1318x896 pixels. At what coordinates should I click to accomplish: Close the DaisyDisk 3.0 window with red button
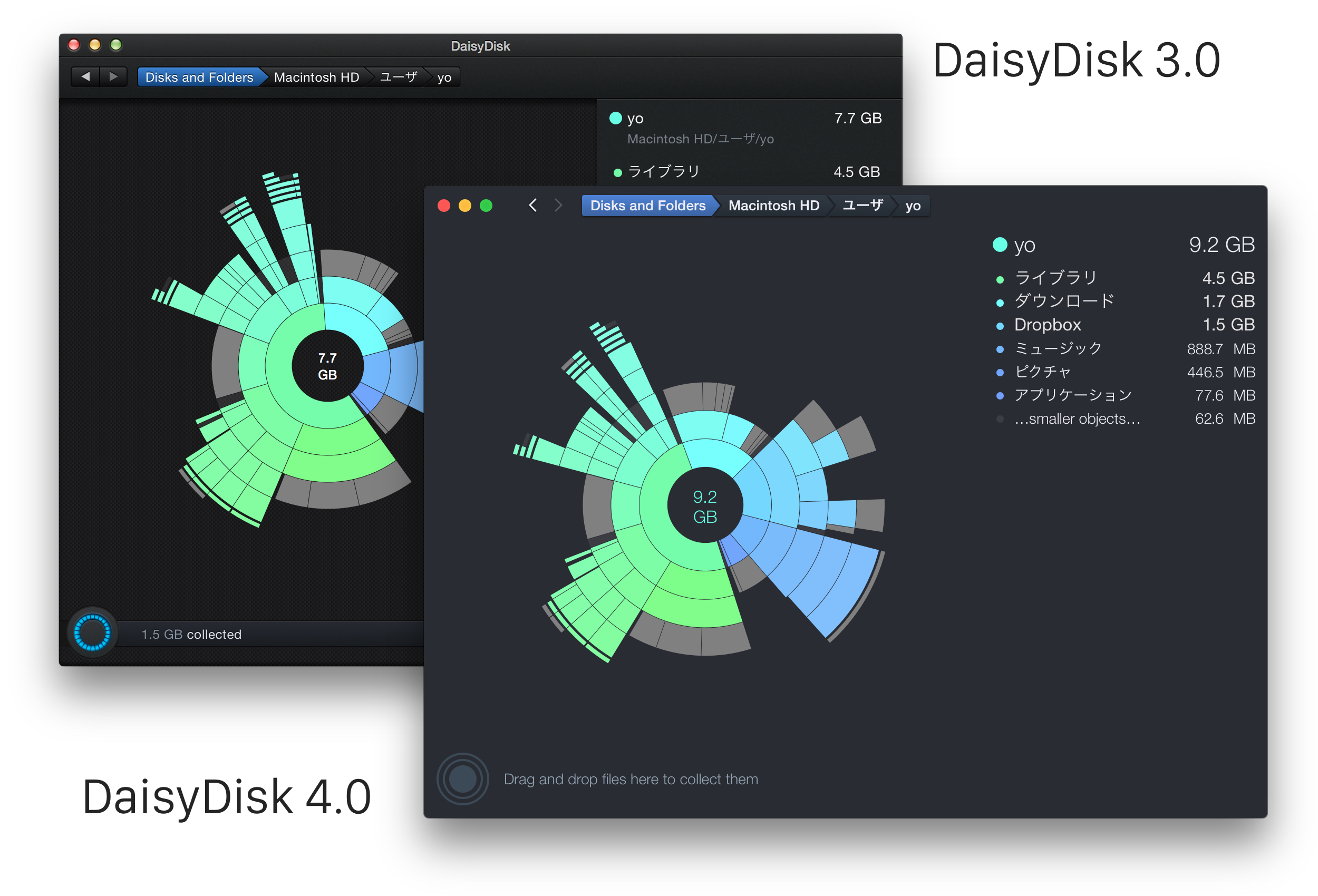[74, 45]
